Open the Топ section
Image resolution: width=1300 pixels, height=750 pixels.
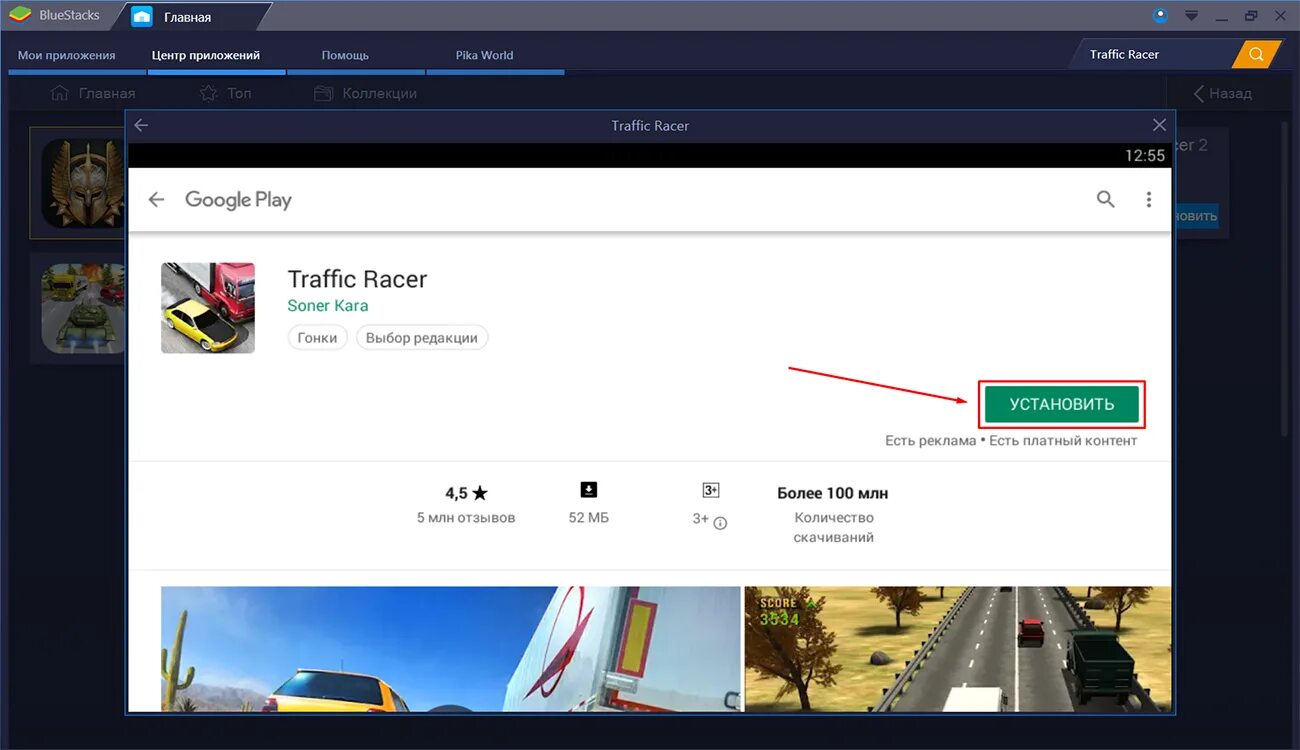[225, 93]
